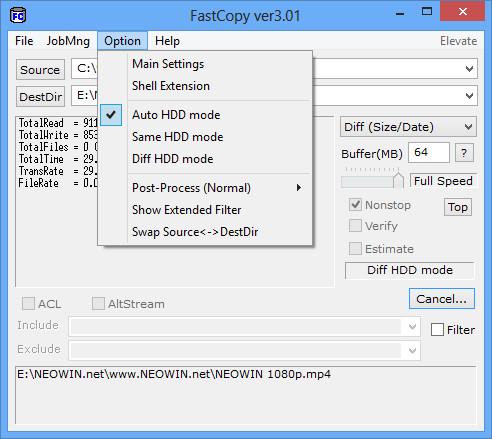Image resolution: width=492 pixels, height=439 pixels.
Task: Close the FastCopy window
Action: (463, 12)
